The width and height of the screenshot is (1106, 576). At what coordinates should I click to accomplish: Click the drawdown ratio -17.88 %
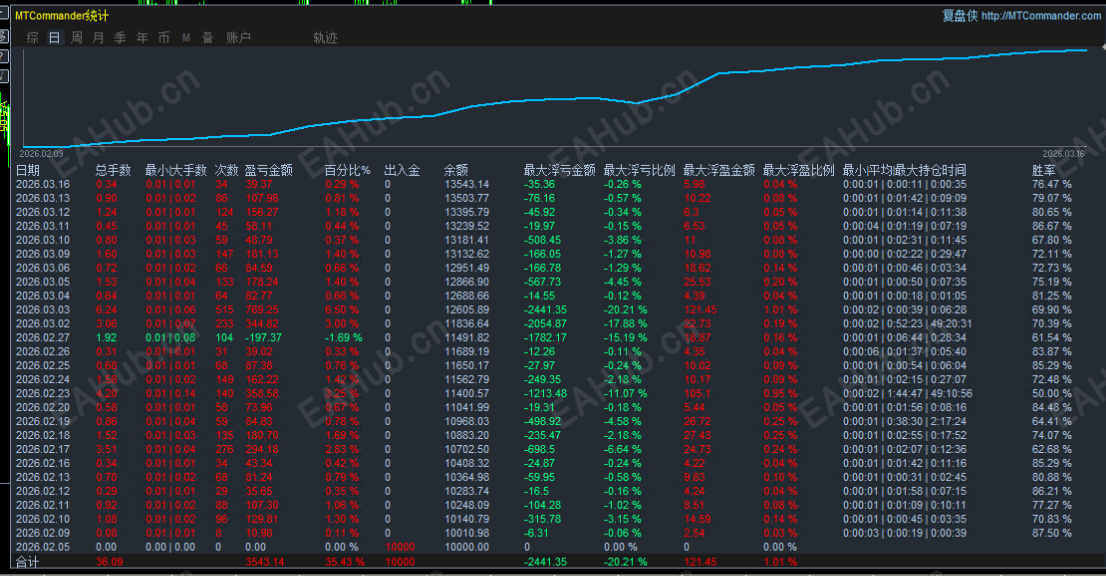(625, 324)
